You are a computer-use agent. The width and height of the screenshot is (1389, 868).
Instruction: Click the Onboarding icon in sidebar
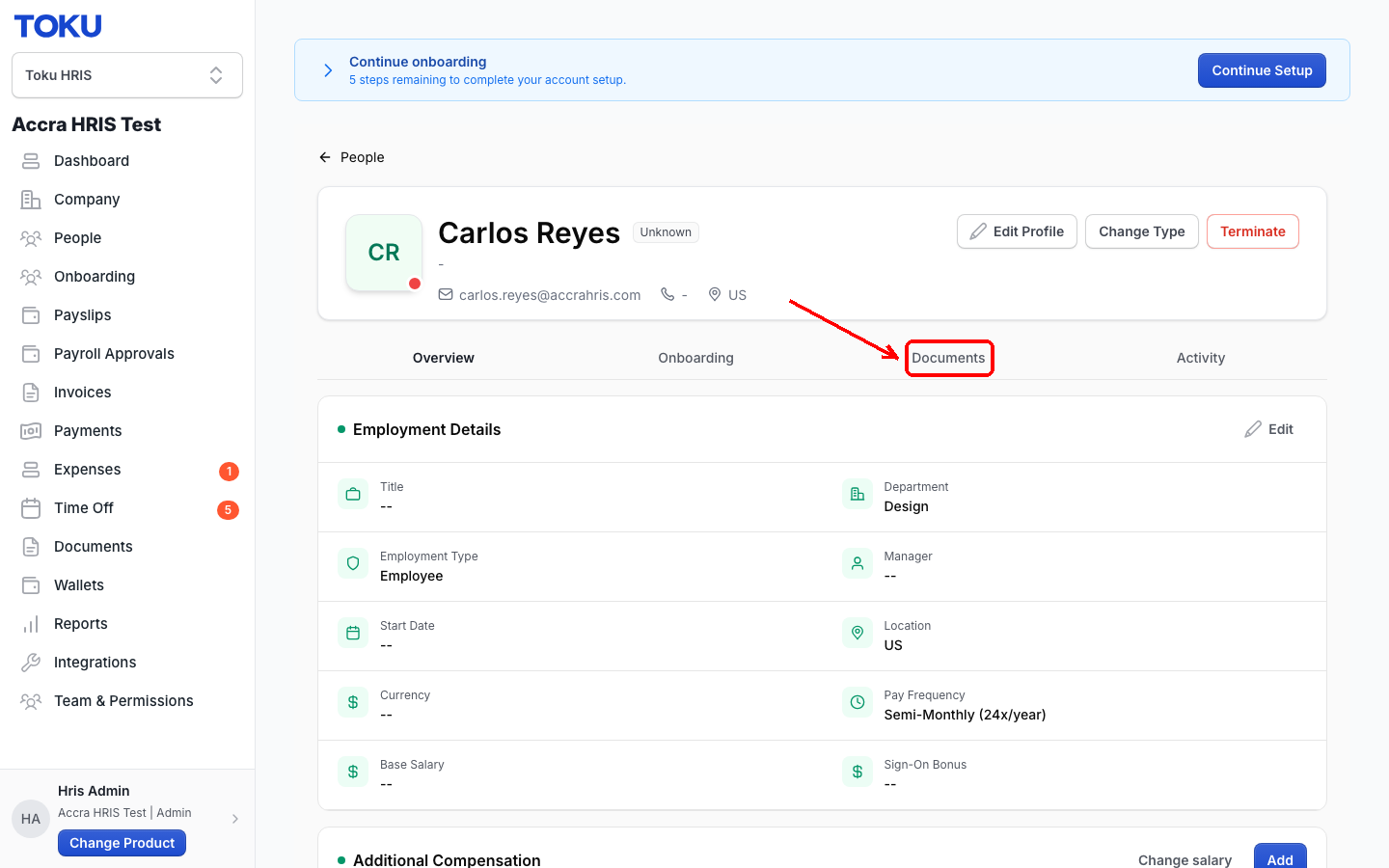(31, 277)
